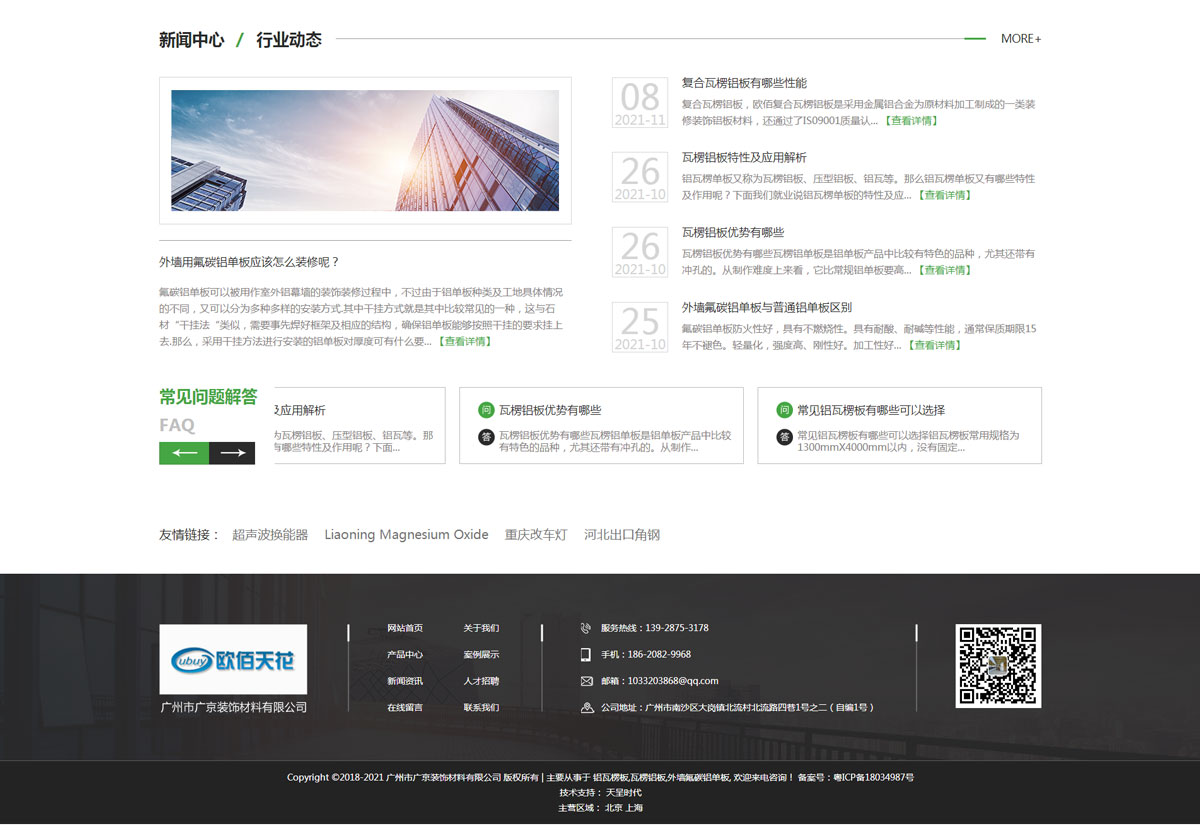
Task: Open 关于我们 in footer menu
Action: 481,628
